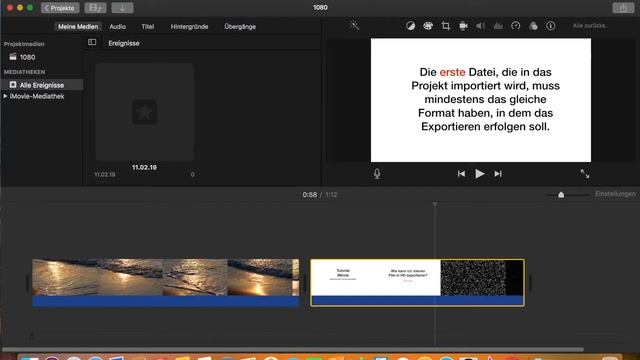Click the background music note icon
The height and width of the screenshot is (360, 640).
point(31,337)
